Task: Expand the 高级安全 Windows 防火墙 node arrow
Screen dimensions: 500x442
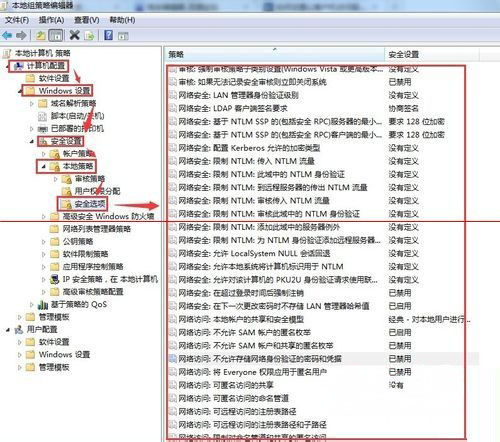Action: pos(44,217)
